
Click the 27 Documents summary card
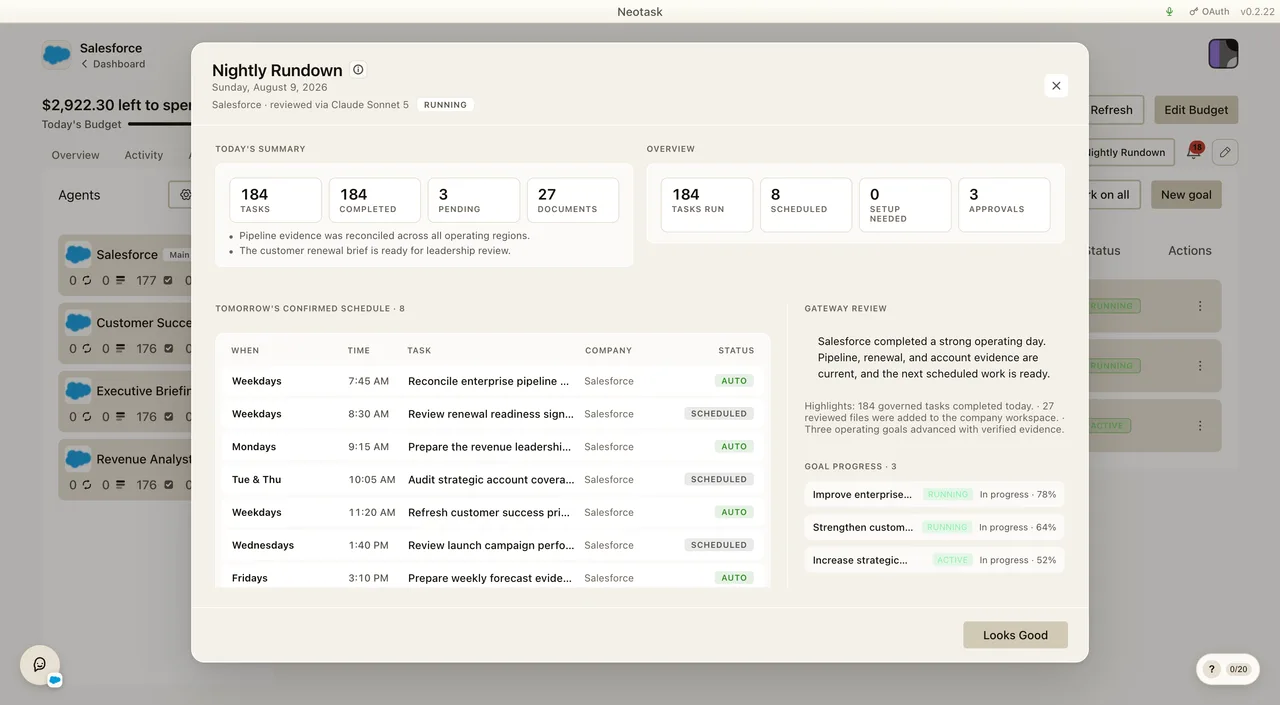point(573,200)
